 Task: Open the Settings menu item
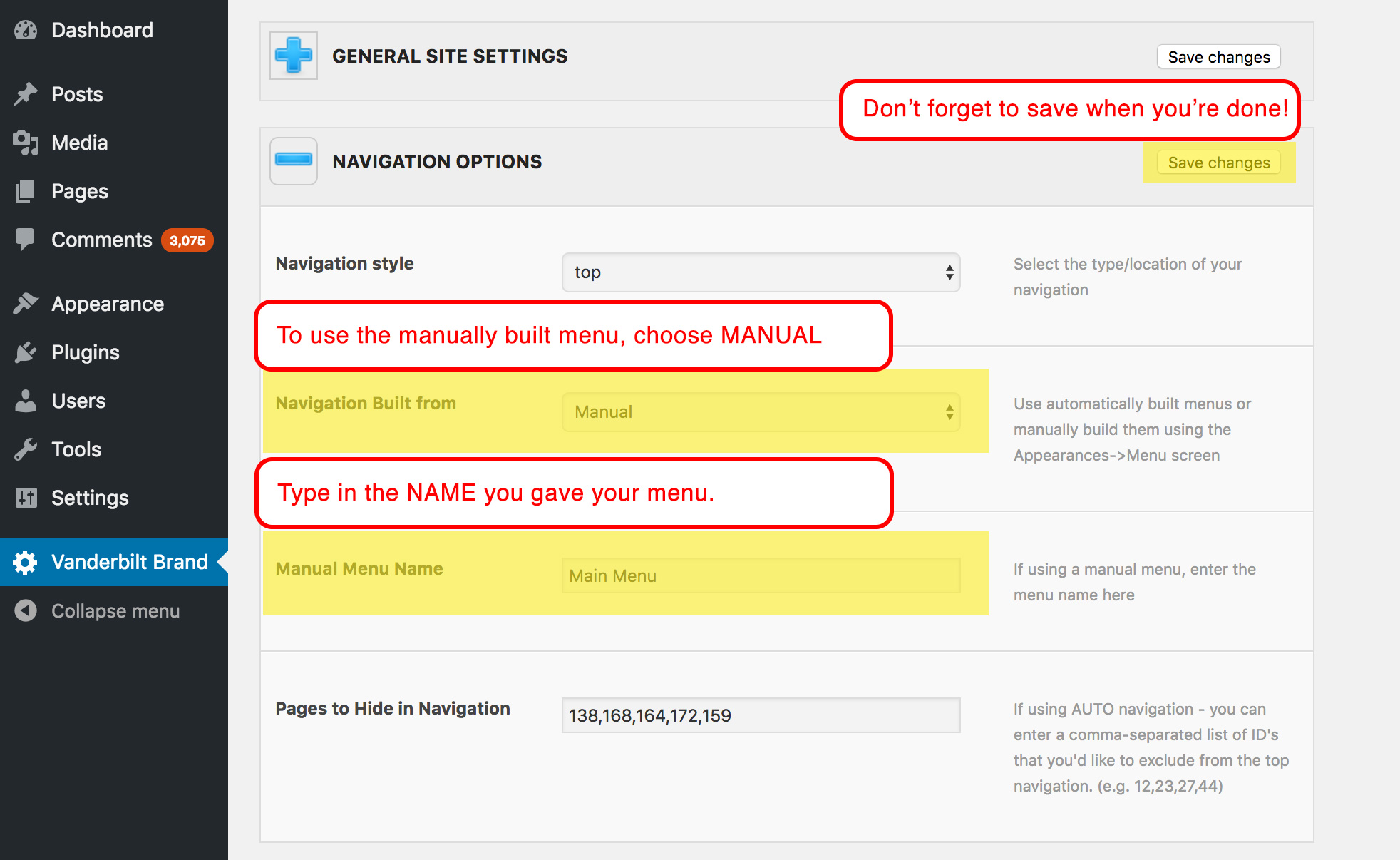click(x=90, y=498)
